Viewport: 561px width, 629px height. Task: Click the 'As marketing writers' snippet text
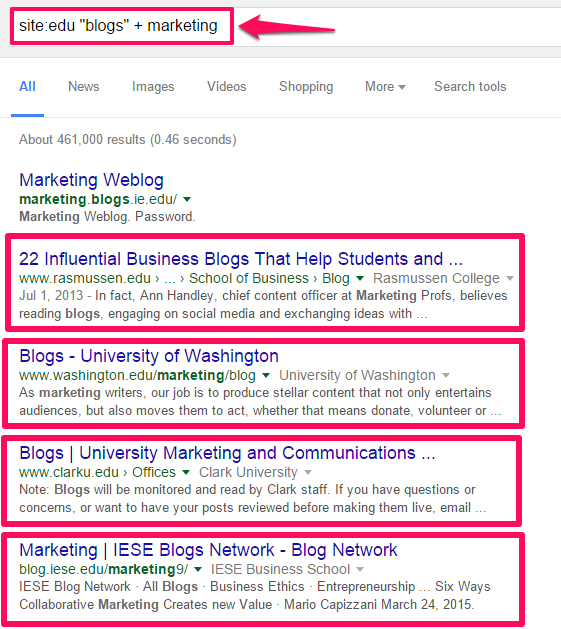click(260, 402)
